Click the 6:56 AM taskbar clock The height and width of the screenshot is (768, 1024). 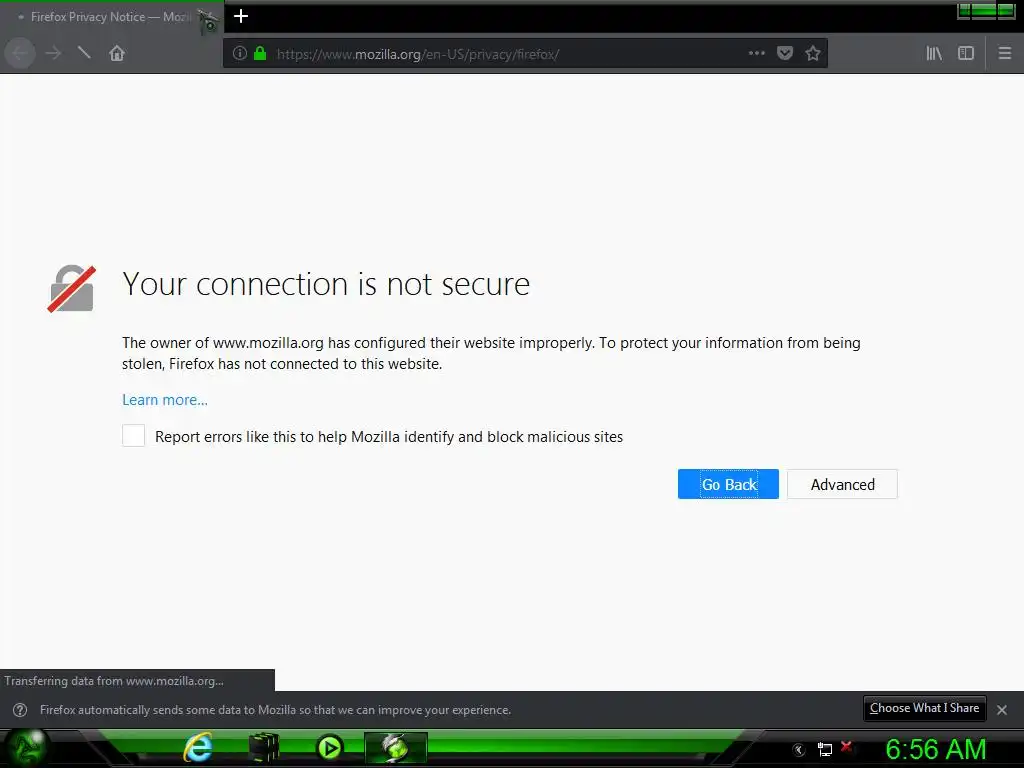[935, 750]
